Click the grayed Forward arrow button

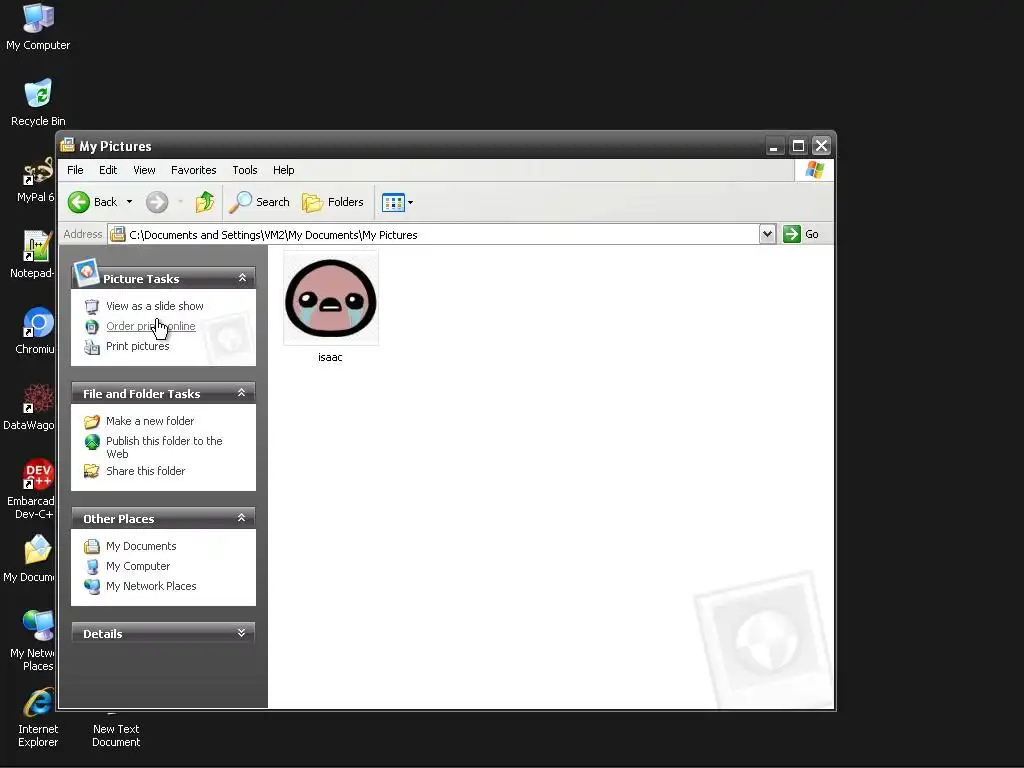[x=157, y=202]
